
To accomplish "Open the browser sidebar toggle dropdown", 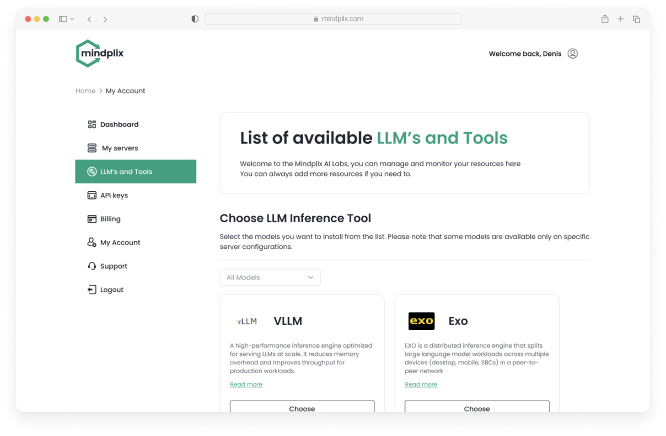I will (x=65, y=19).
